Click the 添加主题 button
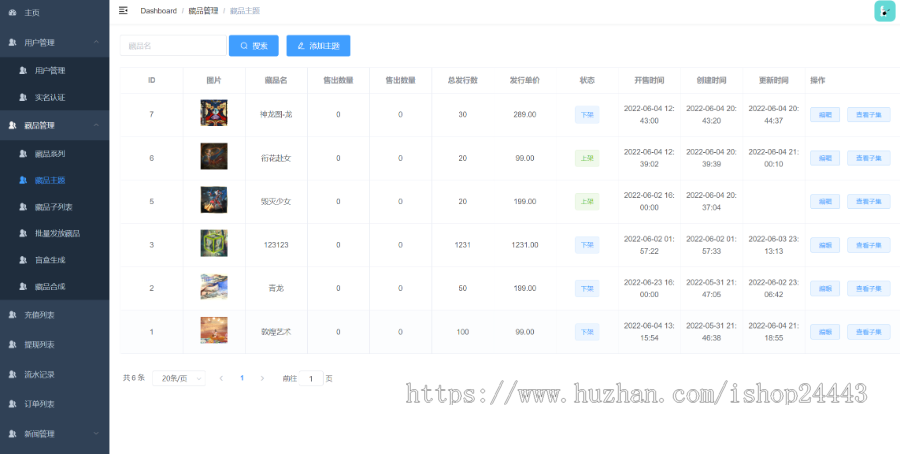This screenshot has width=900, height=454. [x=319, y=46]
